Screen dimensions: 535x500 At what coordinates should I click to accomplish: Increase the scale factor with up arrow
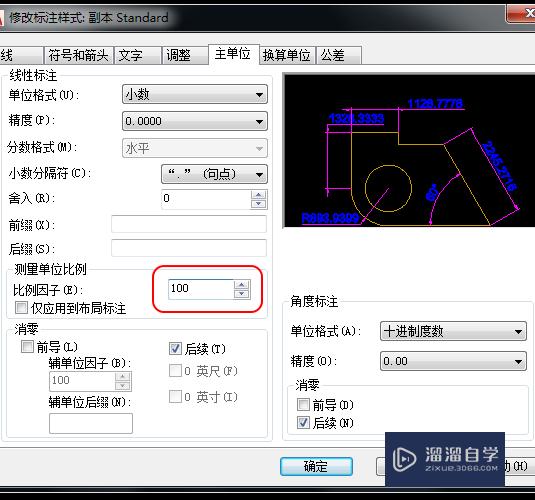tap(242, 285)
